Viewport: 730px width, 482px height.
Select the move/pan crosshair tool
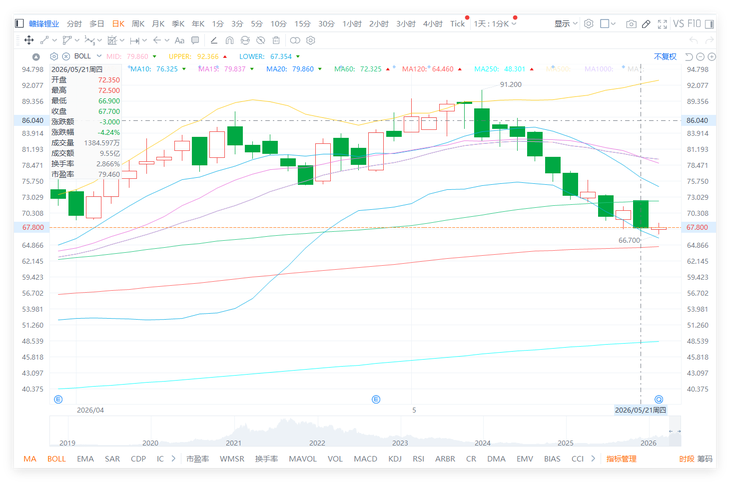(x=29, y=41)
